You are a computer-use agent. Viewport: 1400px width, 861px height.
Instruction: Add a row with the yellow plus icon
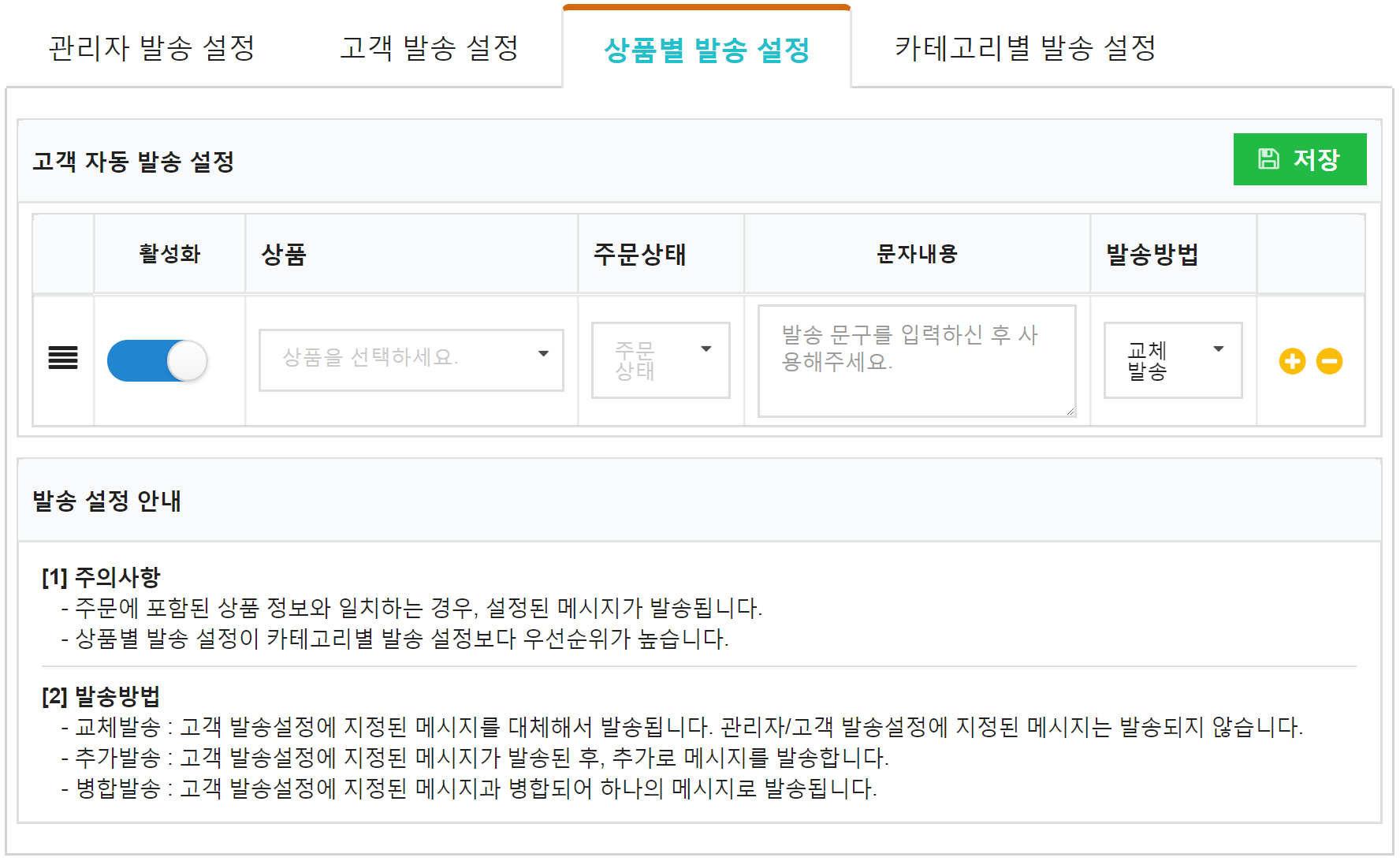(1292, 361)
